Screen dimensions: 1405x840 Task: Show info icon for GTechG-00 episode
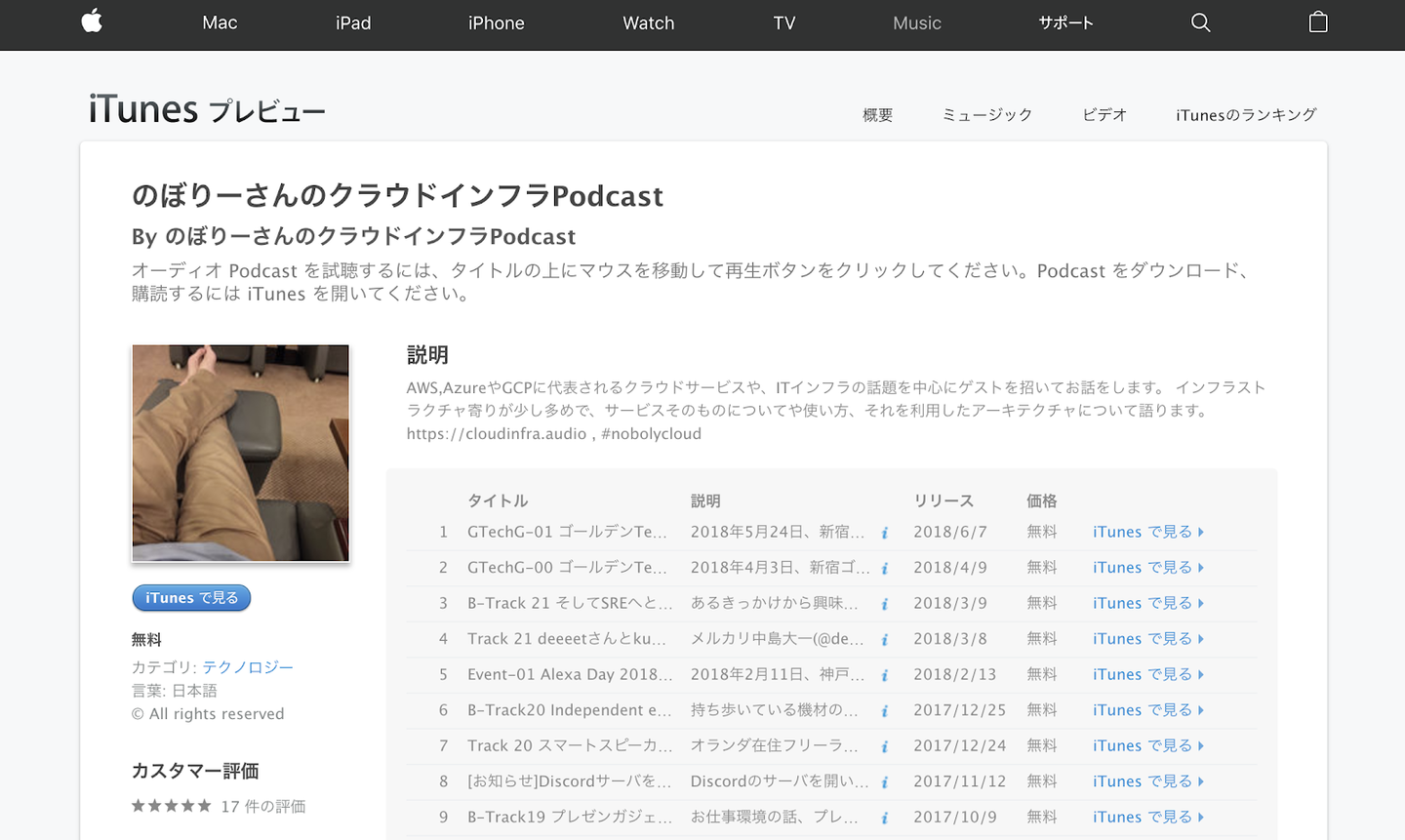(885, 568)
